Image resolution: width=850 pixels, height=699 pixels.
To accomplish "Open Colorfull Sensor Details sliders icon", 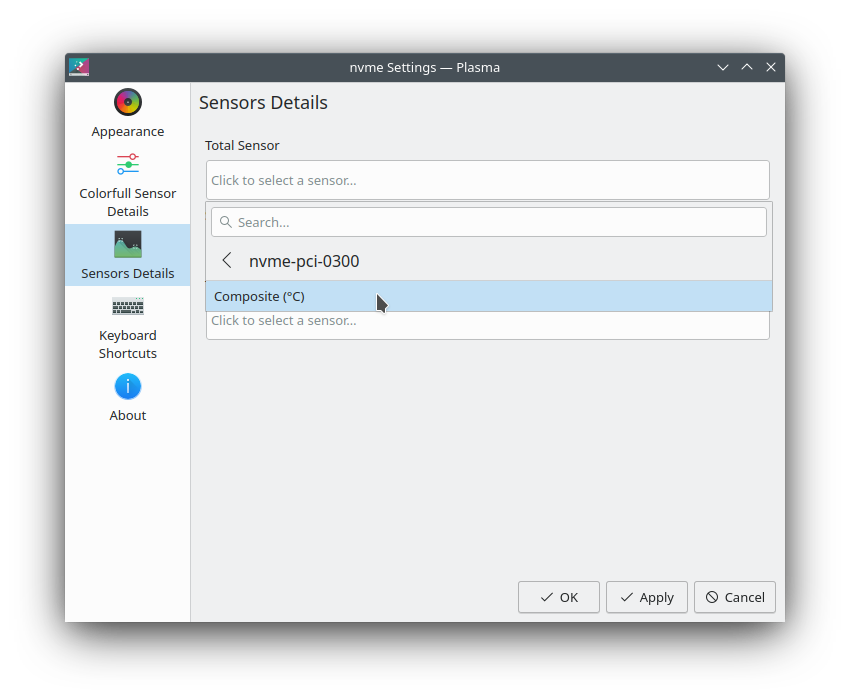I will 128,164.
